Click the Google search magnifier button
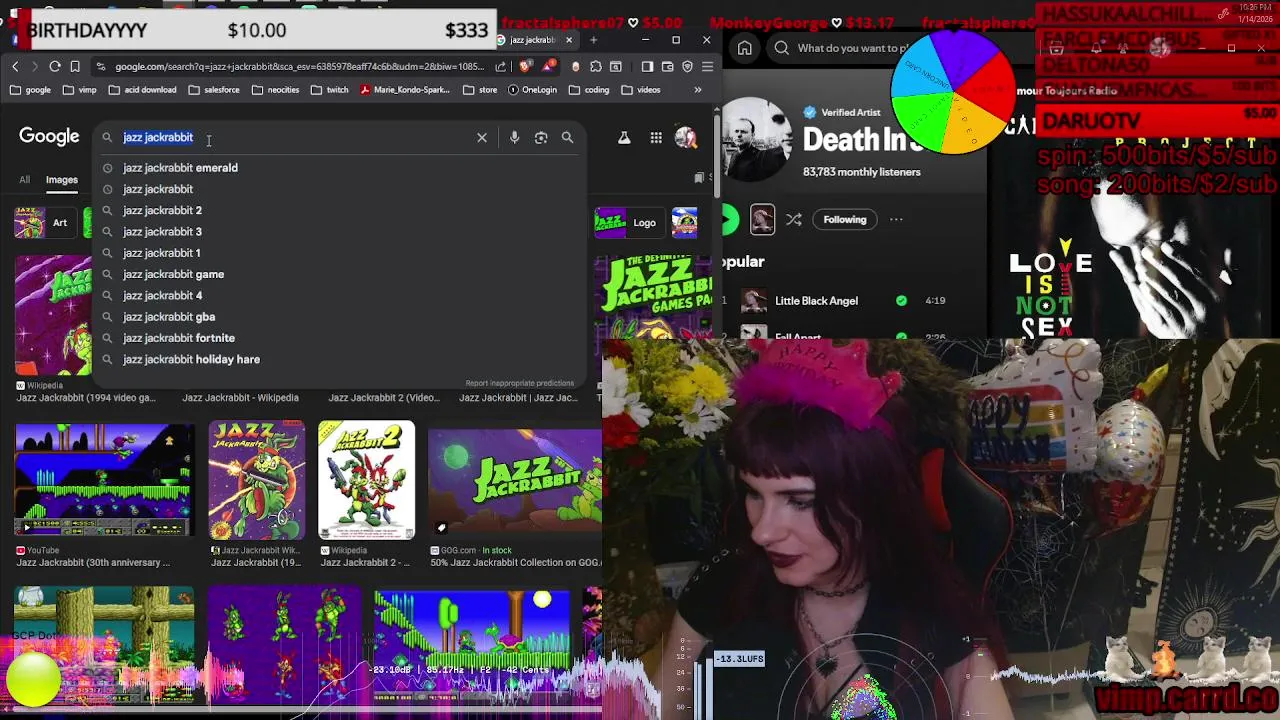This screenshot has height=720, width=1280. [x=567, y=138]
